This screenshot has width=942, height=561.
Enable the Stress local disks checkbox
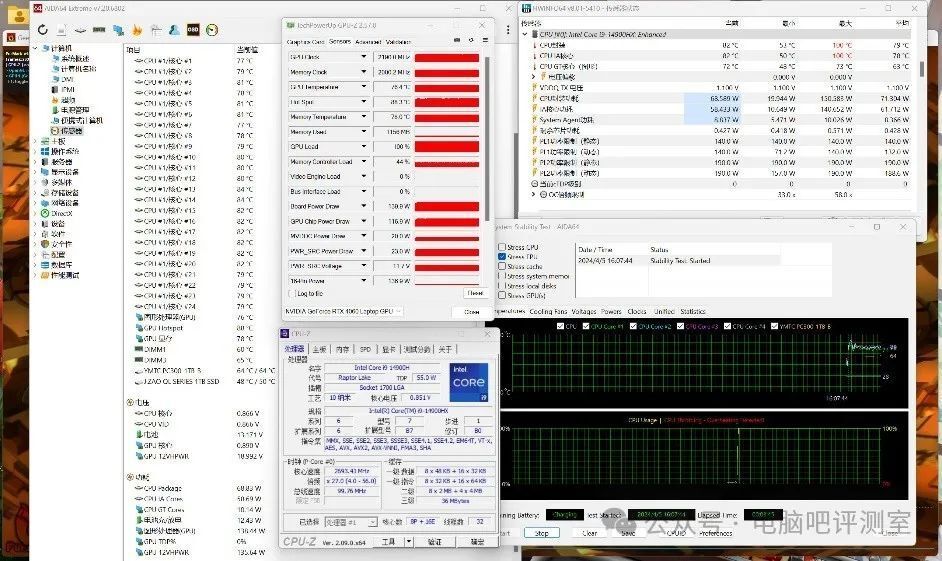click(502, 285)
